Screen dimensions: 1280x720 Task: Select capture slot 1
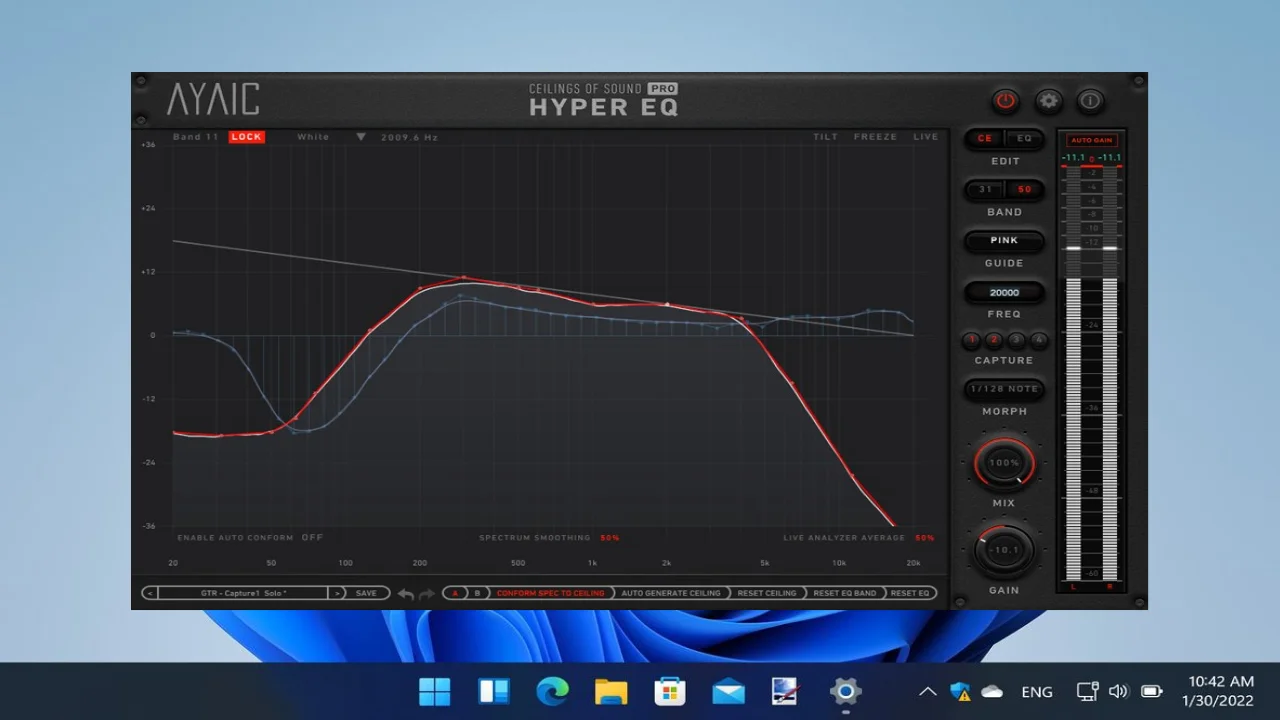tap(971, 340)
